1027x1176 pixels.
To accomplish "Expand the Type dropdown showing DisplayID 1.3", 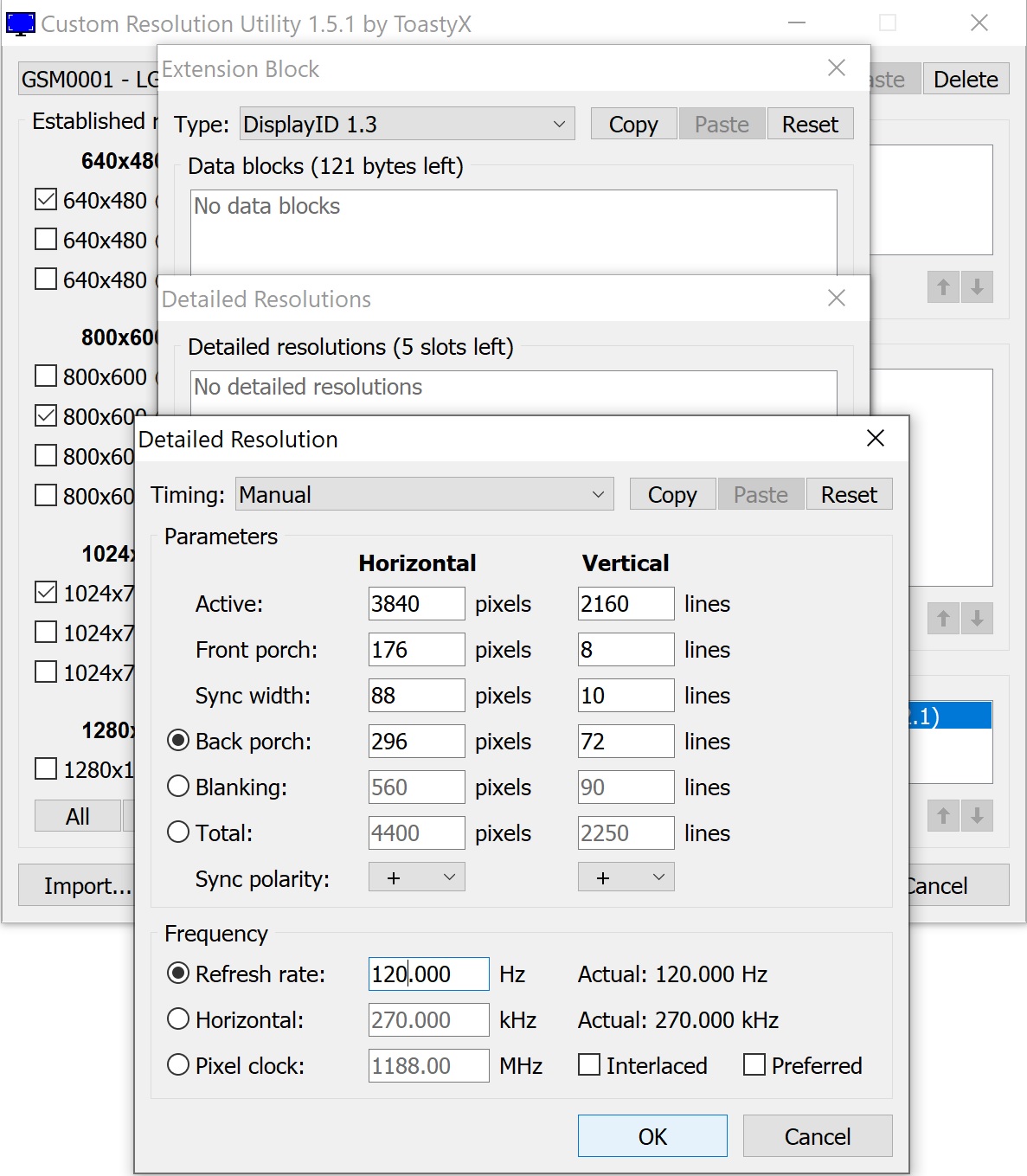I will click(x=407, y=125).
